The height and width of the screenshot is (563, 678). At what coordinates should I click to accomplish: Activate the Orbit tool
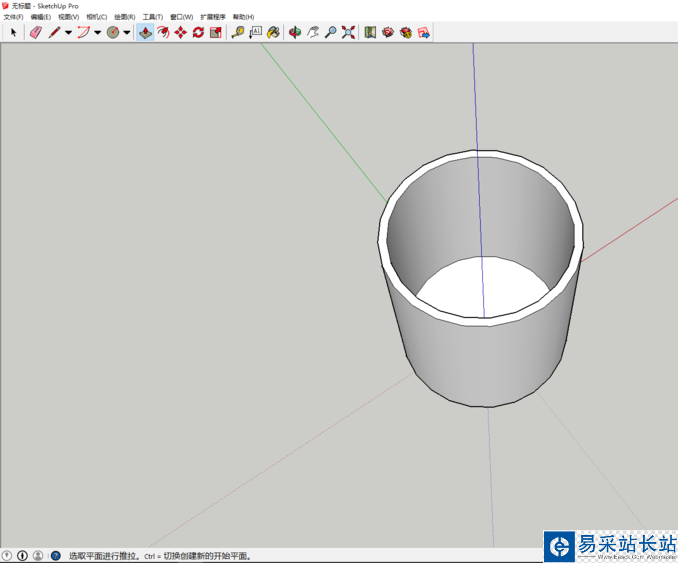pyautogui.click(x=295, y=32)
